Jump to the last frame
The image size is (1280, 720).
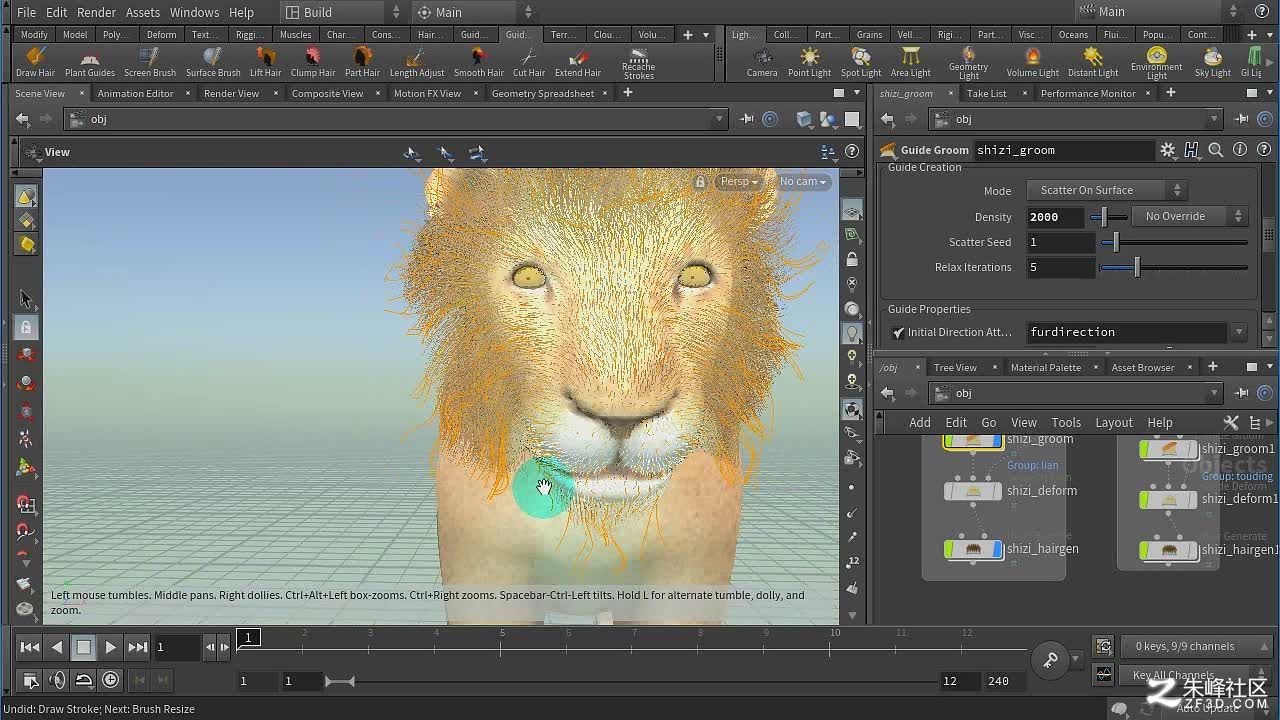(138, 647)
